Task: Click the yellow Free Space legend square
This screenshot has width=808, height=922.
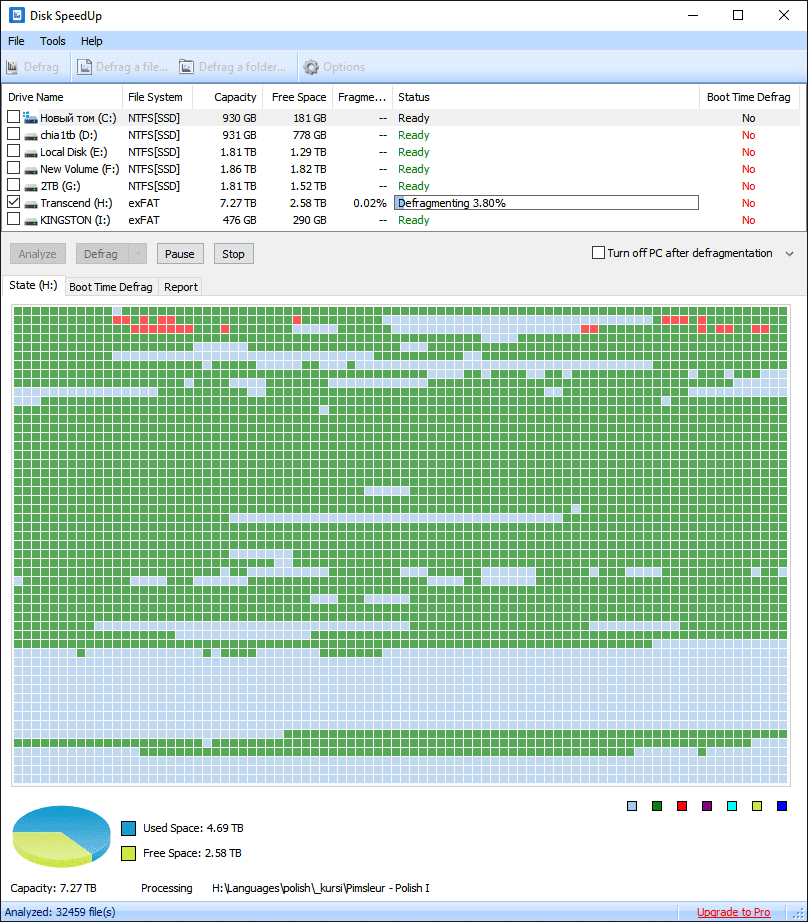Action: pos(128,853)
